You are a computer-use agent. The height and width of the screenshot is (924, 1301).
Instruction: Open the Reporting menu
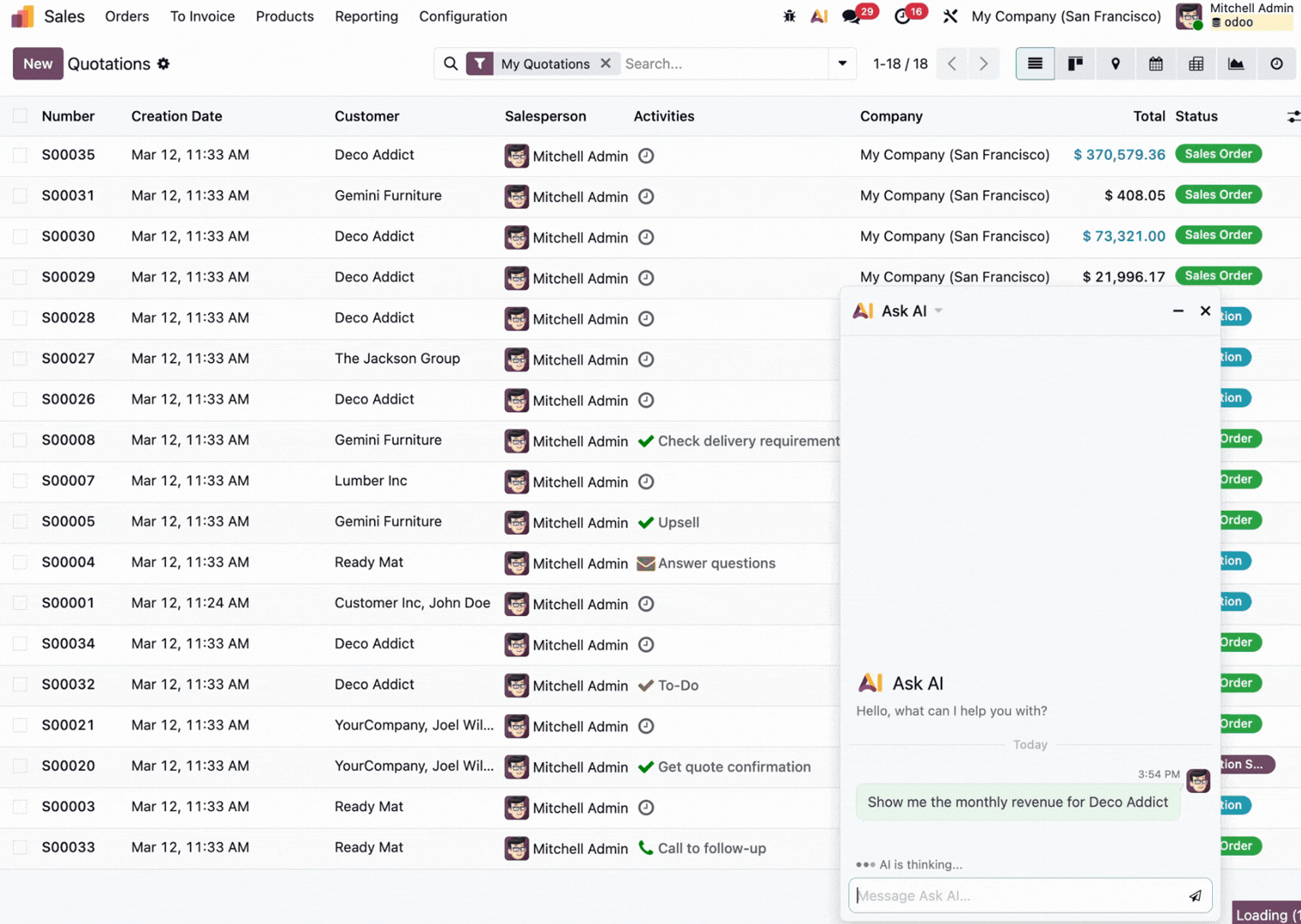pos(366,16)
